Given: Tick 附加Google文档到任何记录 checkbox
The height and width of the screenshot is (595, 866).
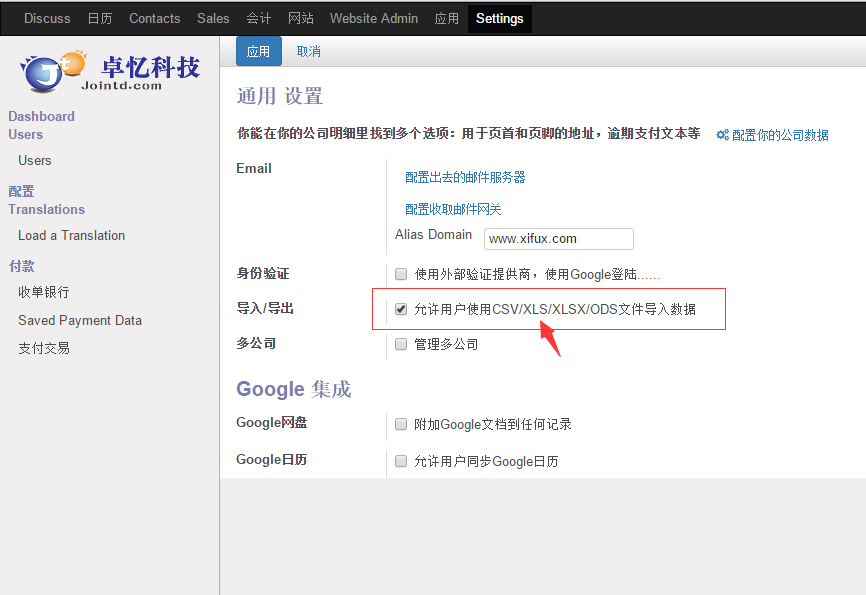Looking at the screenshot, I should [401, 424].
